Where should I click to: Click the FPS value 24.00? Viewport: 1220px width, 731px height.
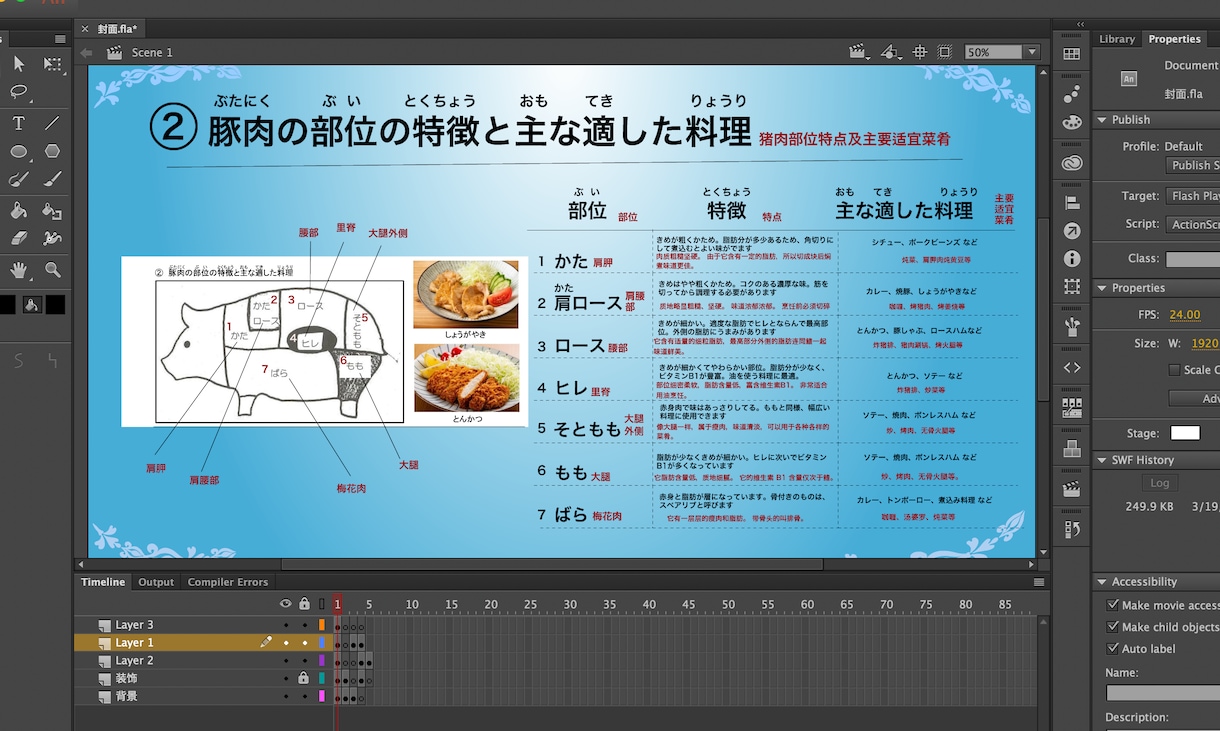[x=1185, y=314]
